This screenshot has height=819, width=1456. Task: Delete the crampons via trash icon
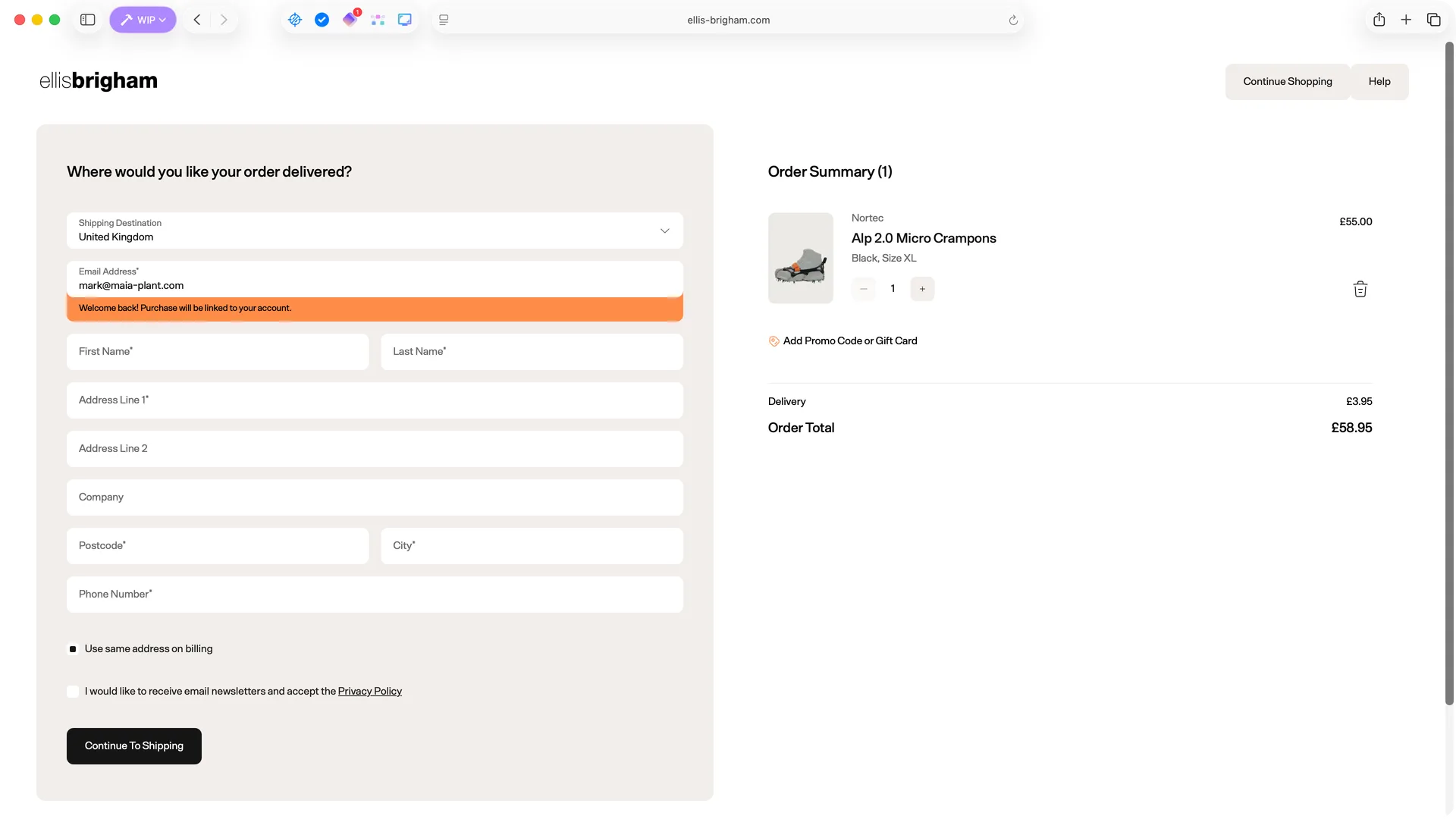(1360, 289)
